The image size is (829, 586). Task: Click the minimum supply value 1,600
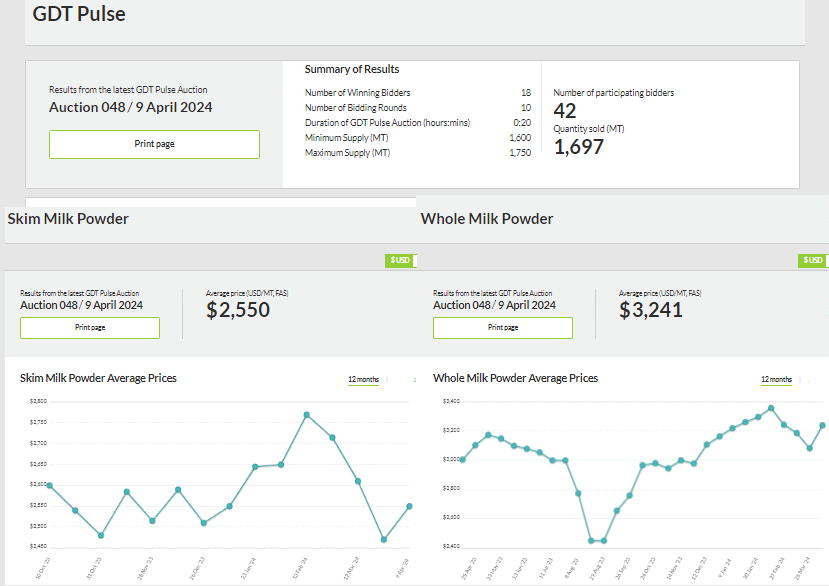pyautogui.click(x=520, y=138)
